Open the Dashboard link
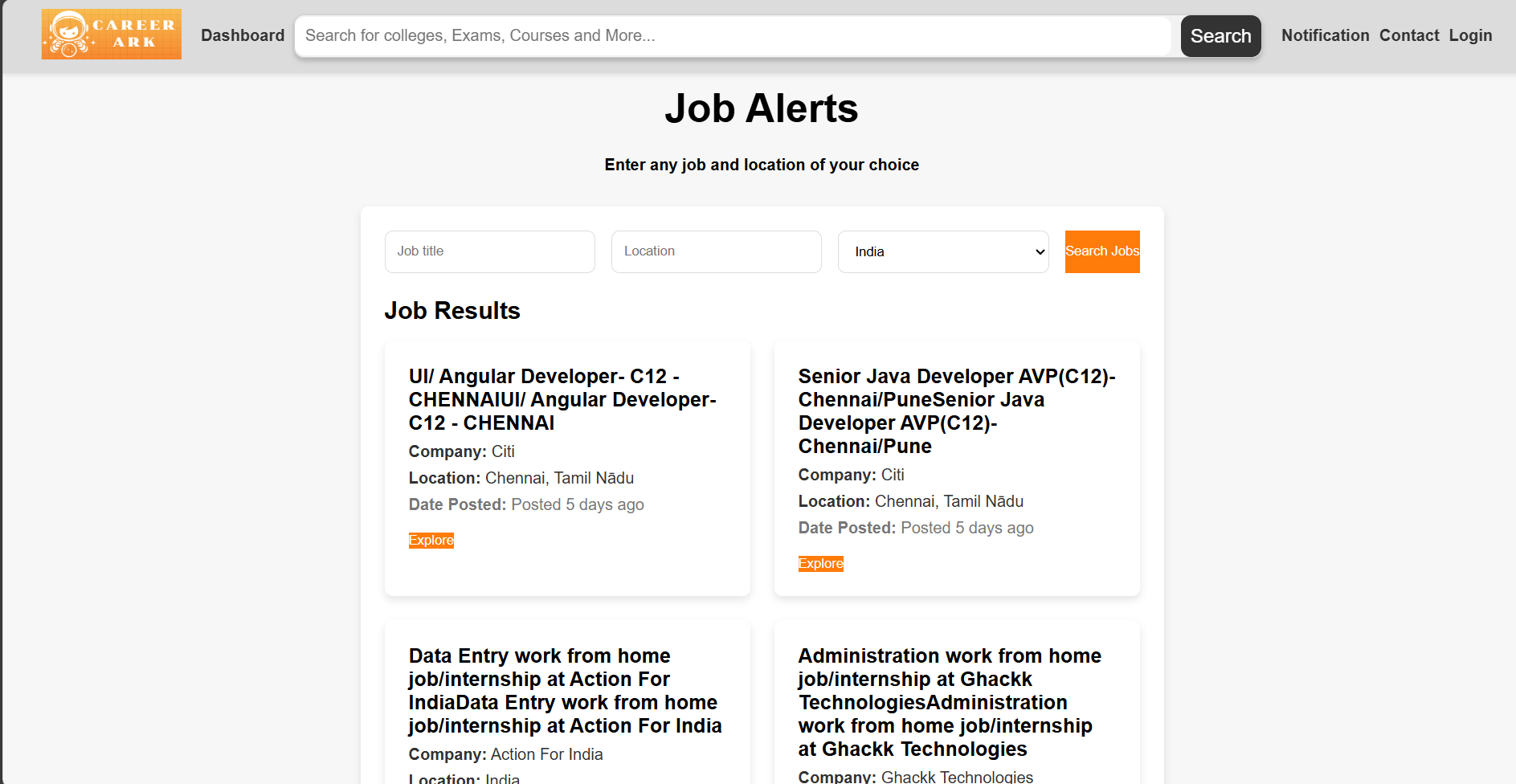The width and height of the screenshot is (1516, 784). [243, 35]
